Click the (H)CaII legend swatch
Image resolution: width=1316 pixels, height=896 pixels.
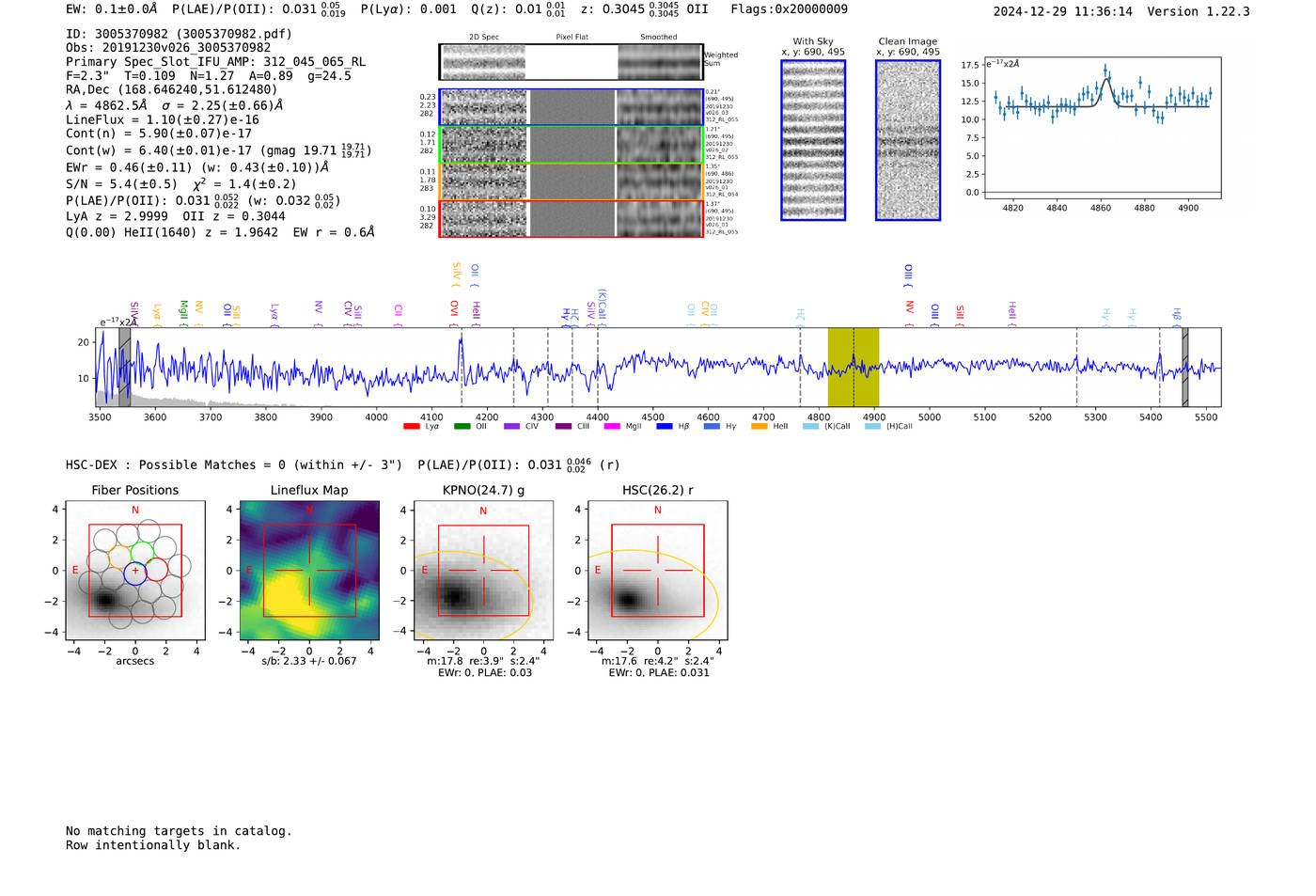click(872, 427)
